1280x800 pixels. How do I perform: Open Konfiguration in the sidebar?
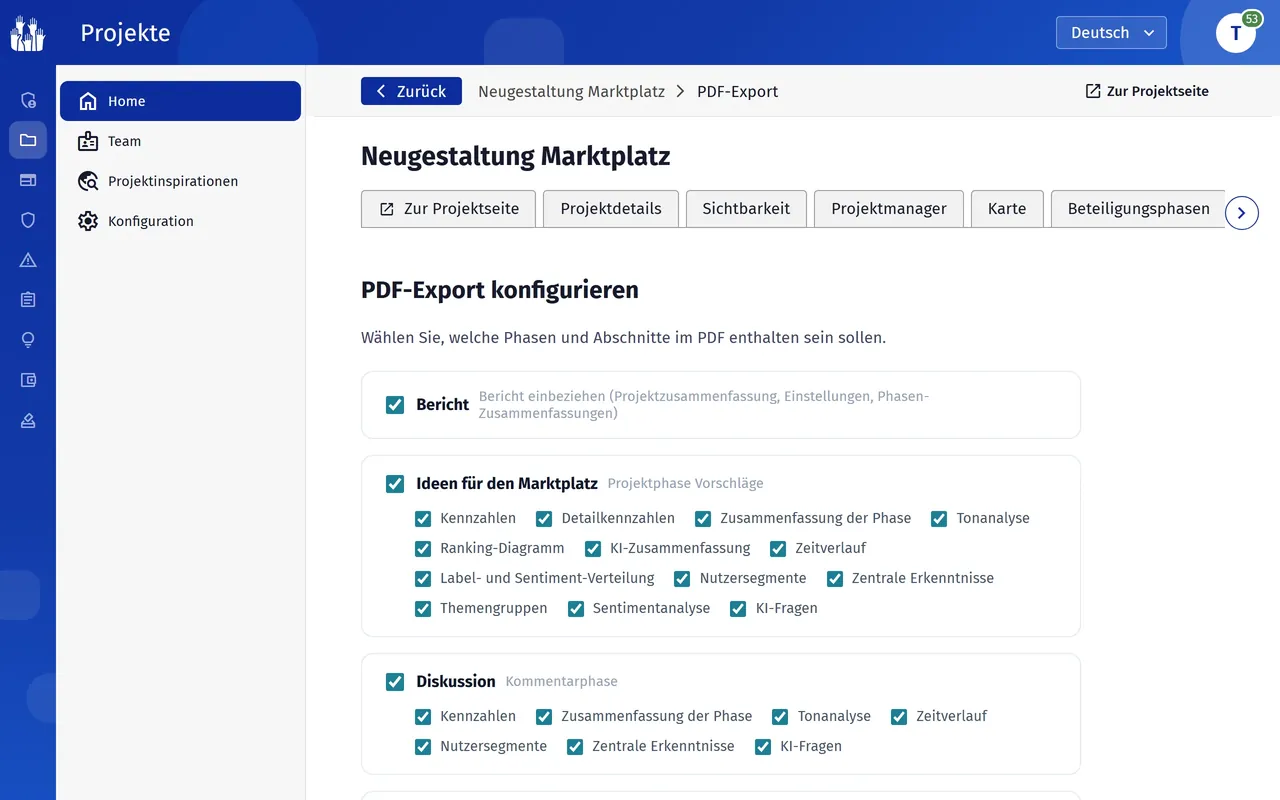pos(180,221)
